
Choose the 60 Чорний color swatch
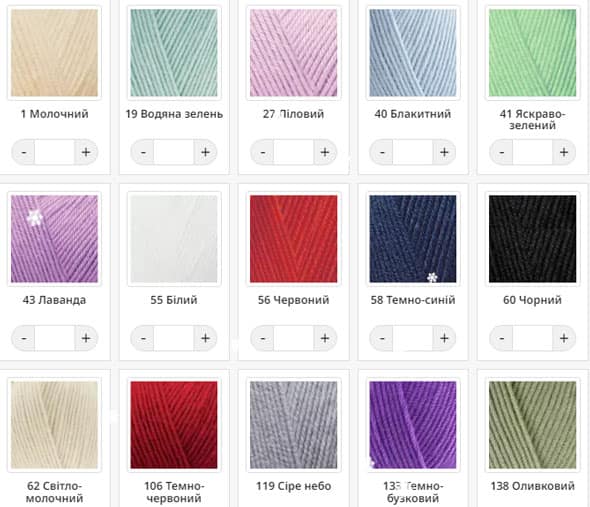click(x=532, y=239)
